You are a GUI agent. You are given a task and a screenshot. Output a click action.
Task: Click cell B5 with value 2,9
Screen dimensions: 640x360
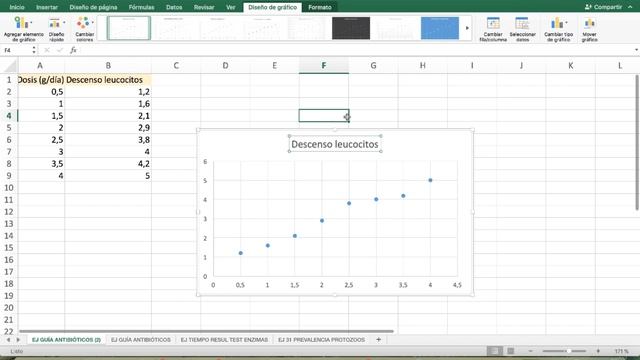[108, 128]
